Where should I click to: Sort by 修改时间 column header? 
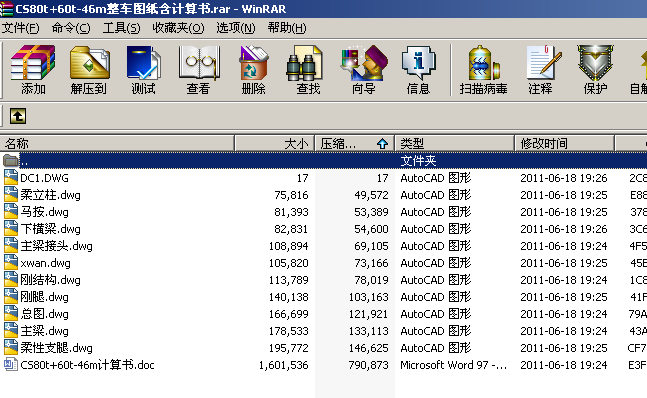pyautogui.click(x=564, y=144)
